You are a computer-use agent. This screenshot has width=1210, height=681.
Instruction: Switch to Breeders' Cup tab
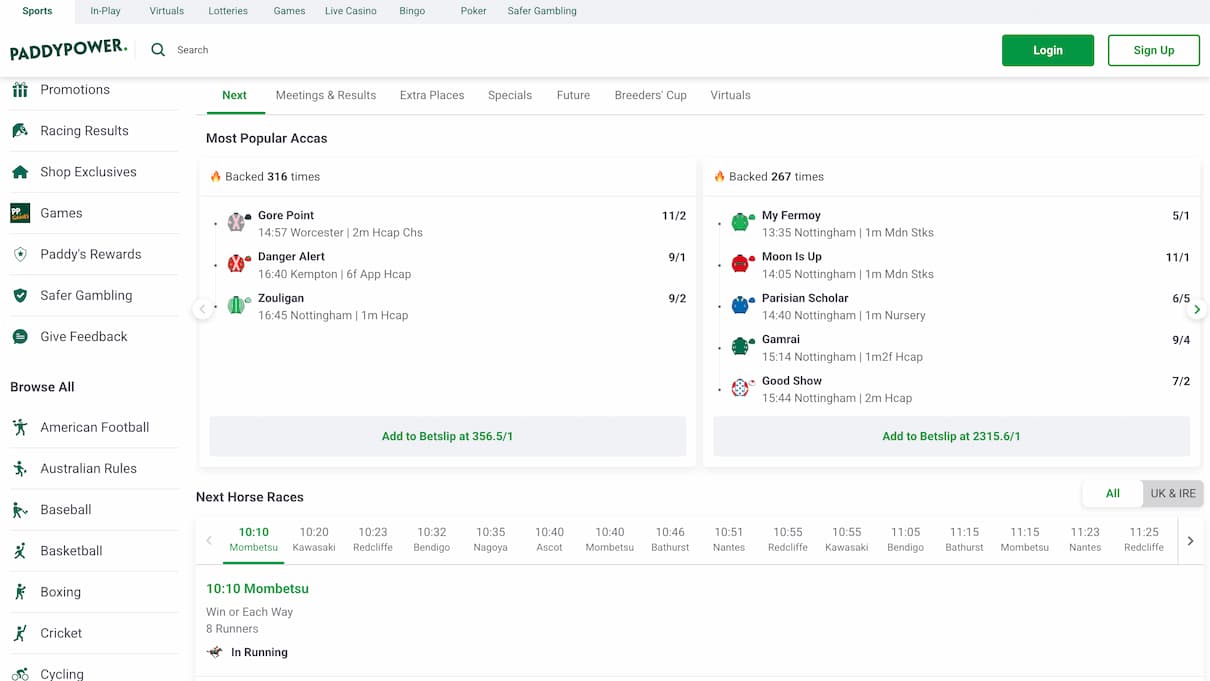click(651, 95)
